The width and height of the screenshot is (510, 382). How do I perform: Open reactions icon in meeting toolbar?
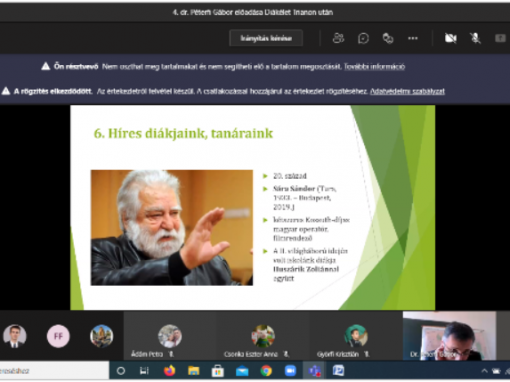[x=388, y=38]
